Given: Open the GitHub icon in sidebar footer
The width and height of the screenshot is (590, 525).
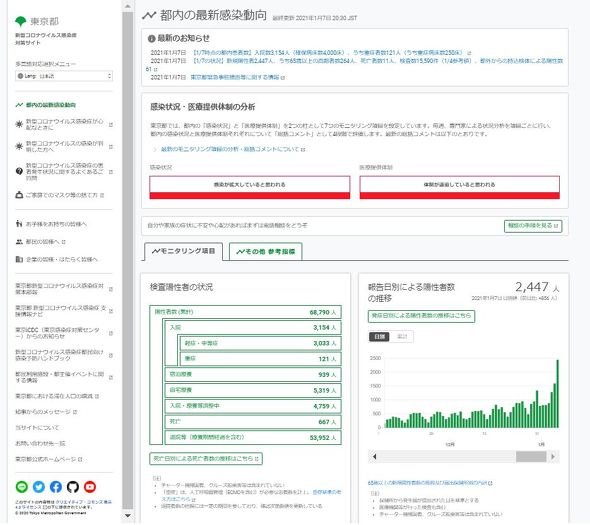Looking at the screenshot, I should pos(73,487).
